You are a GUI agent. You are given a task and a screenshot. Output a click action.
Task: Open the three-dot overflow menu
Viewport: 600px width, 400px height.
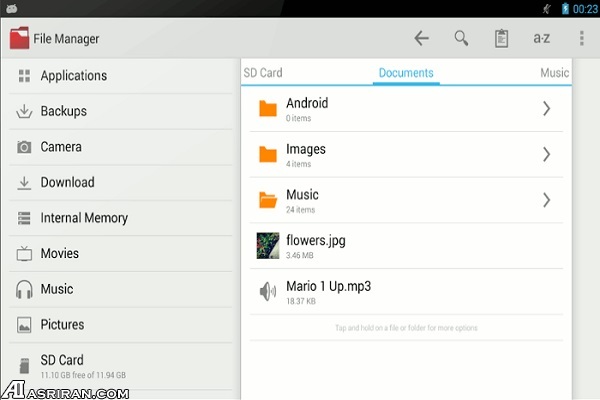click(582, 39)
